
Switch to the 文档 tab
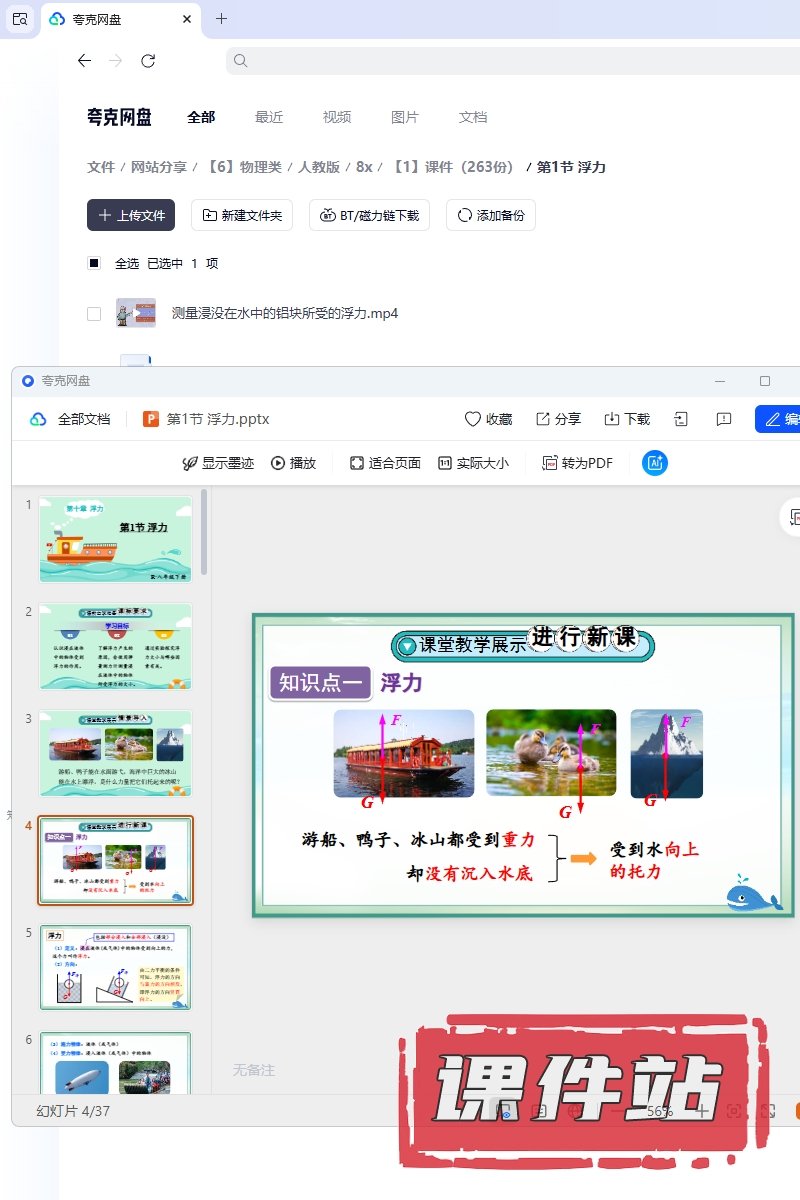473,117
